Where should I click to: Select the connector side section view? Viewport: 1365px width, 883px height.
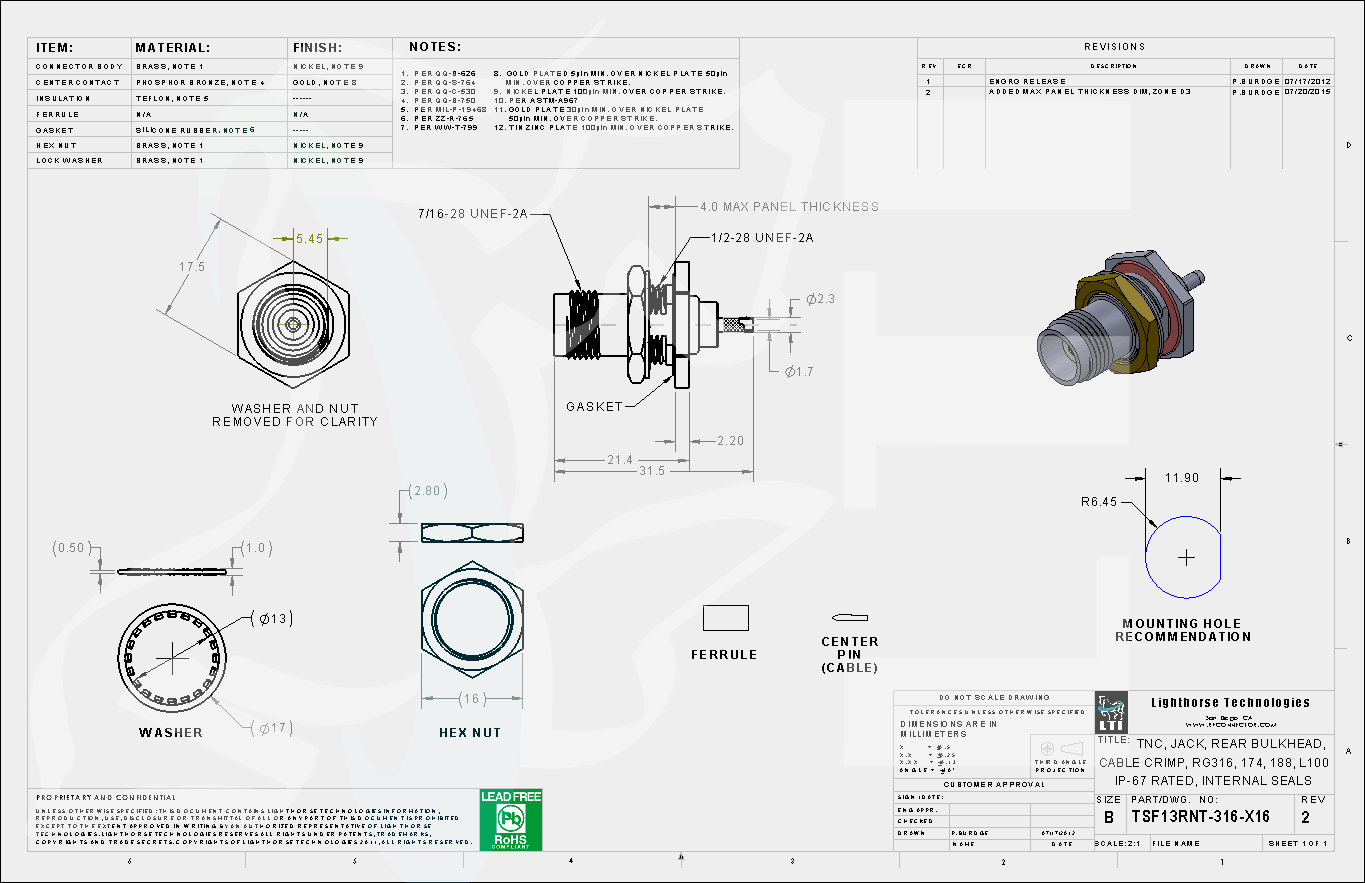(x=640, y=326)
